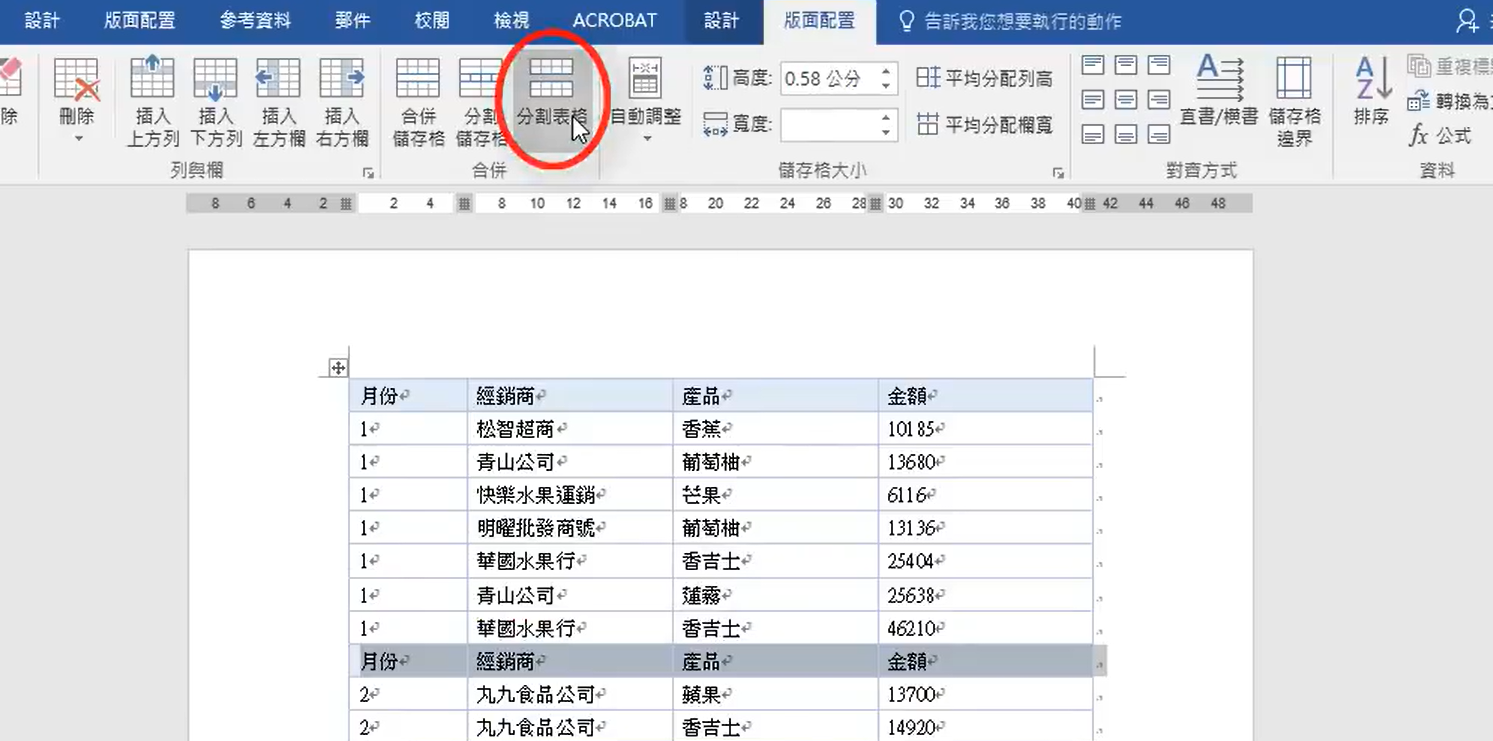
Task: Click the 芒果 product cell
Action: click(x=776, y=495)
